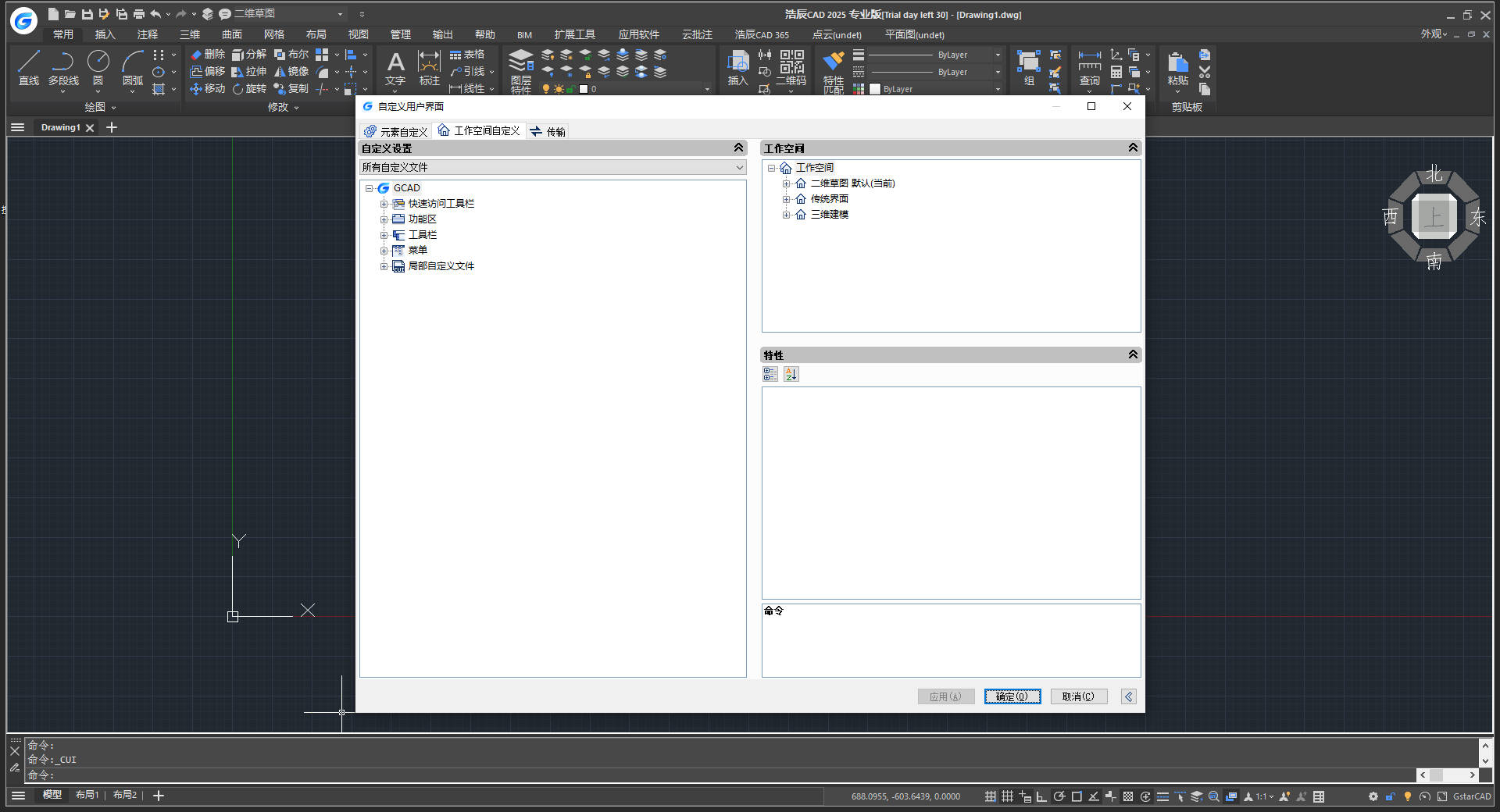Viewport: 1500px width, 812px height.
Task: Click the collapse arrows button beside 取消
Action: (x=1129, y=696)
